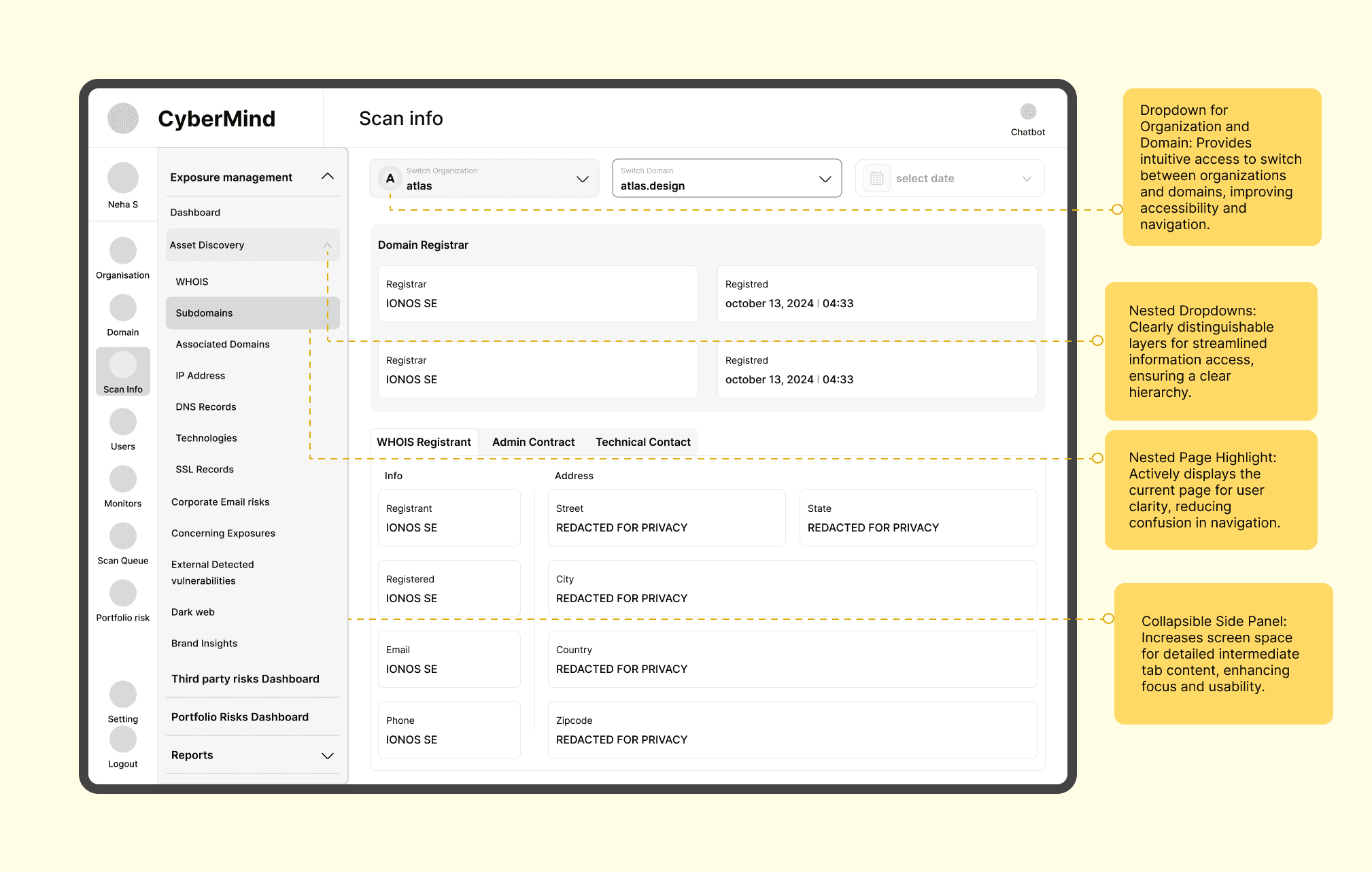Open the select date dropdown
The width and height of the screenshot is (1372, 872).
(x=1026, y=179)
